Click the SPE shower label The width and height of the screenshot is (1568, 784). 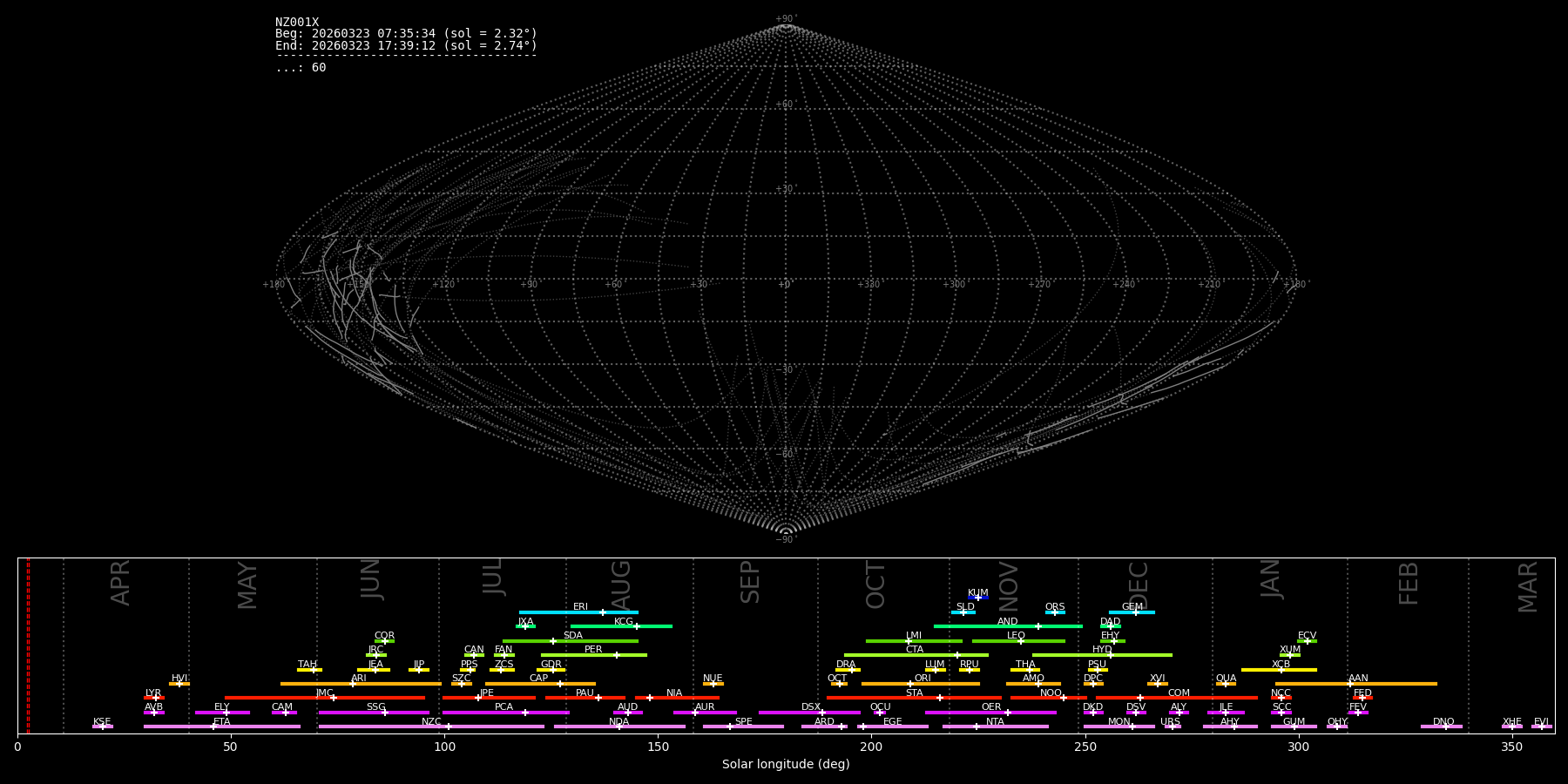[x=743, y=722]
